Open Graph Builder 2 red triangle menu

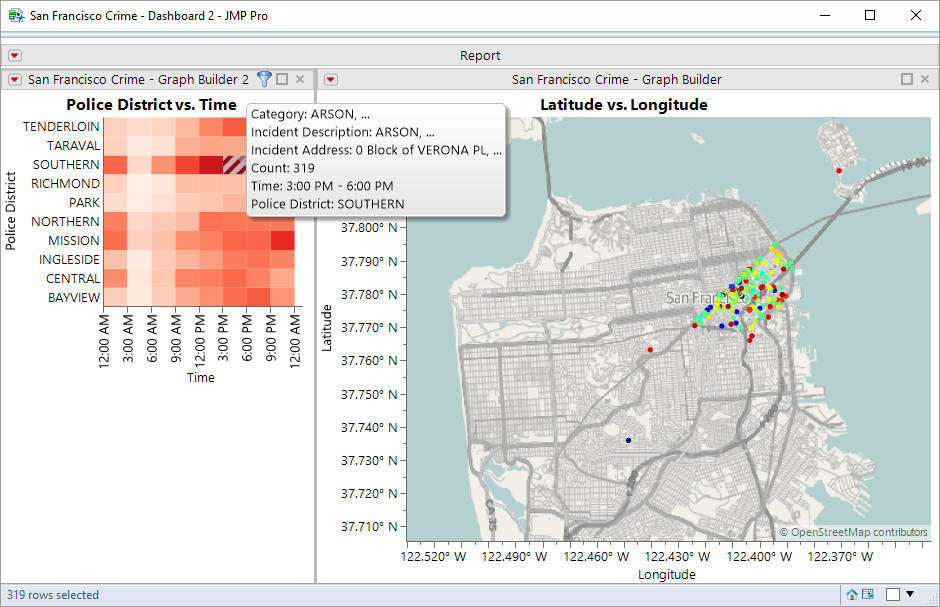(x=14, y=79)
